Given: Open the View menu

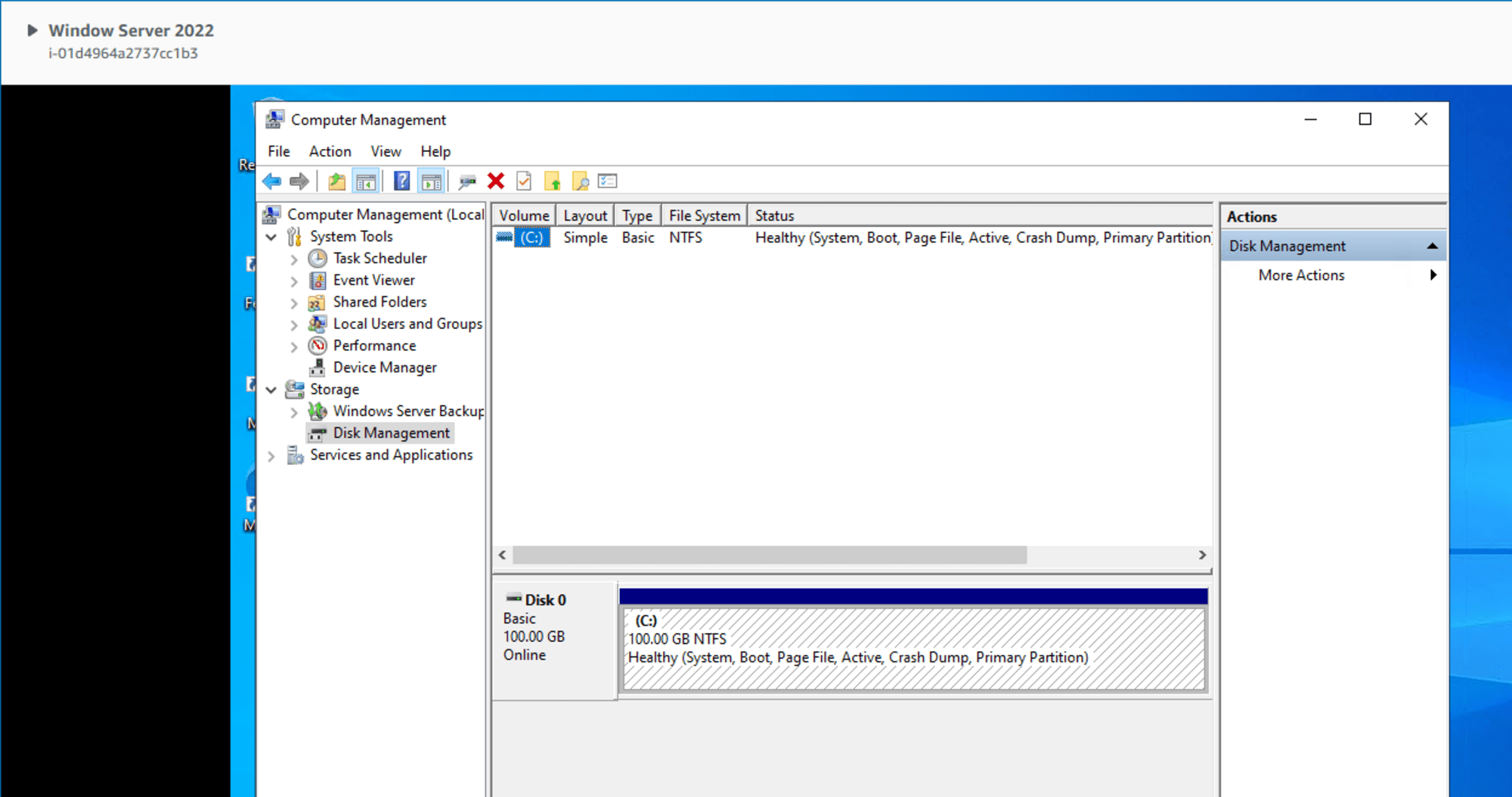Looking at the screenshot, I should point(386,151).
